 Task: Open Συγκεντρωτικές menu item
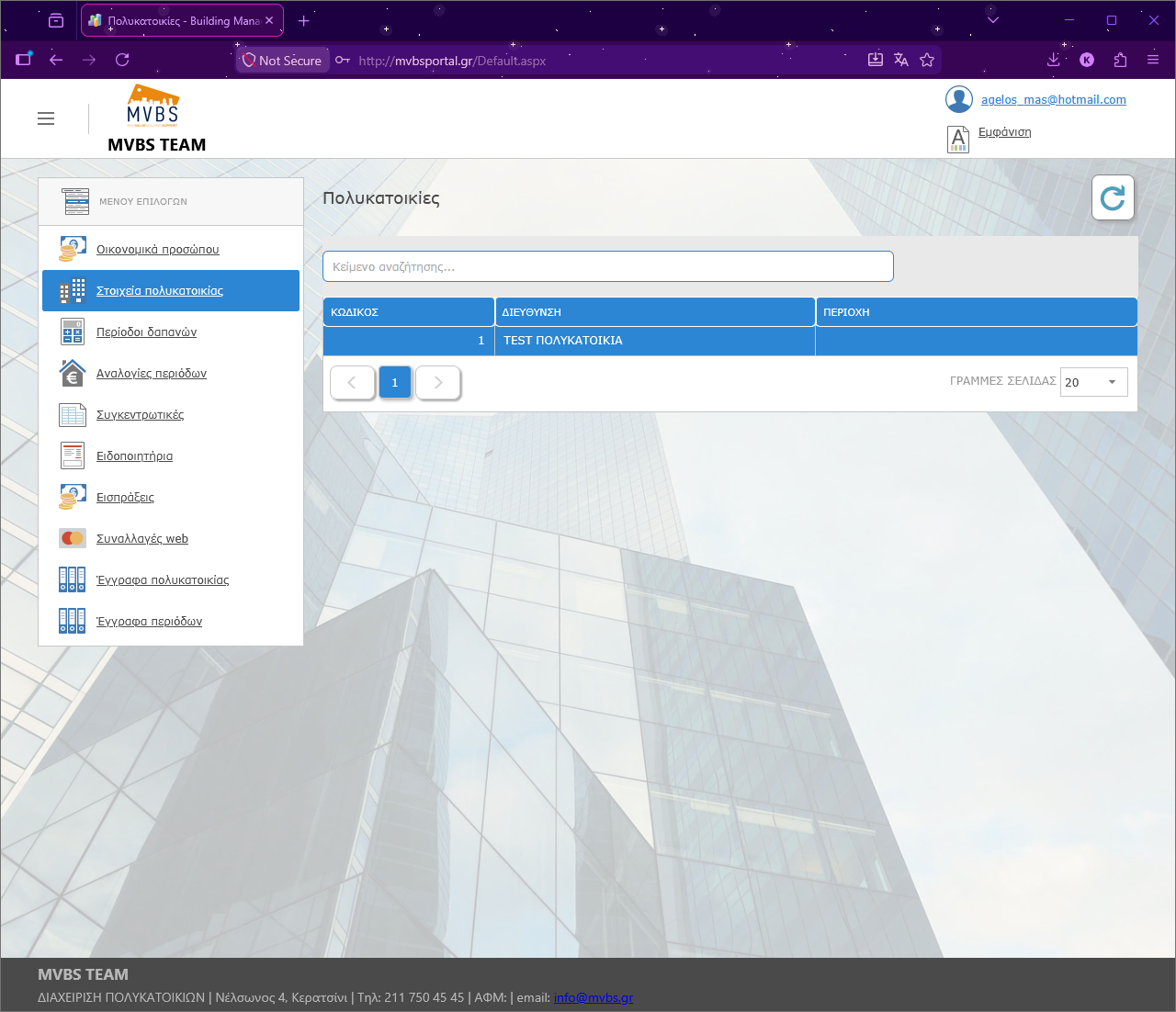(140, 415)
